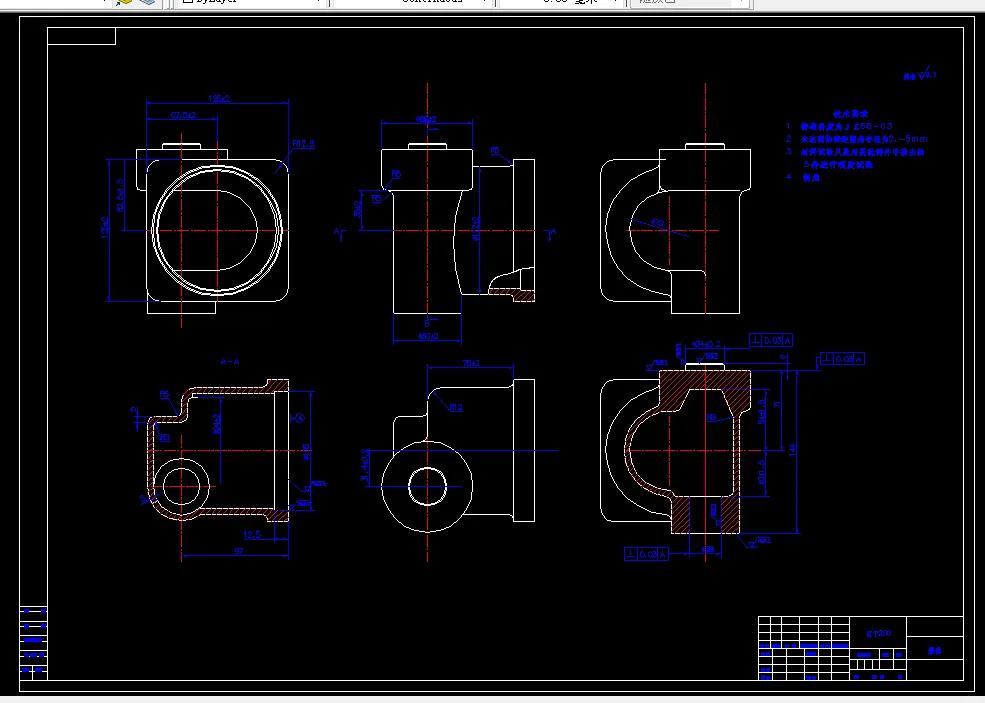Select the R12.5 radius label
This screenshot has height=703, width=985.
coord(303,144)
